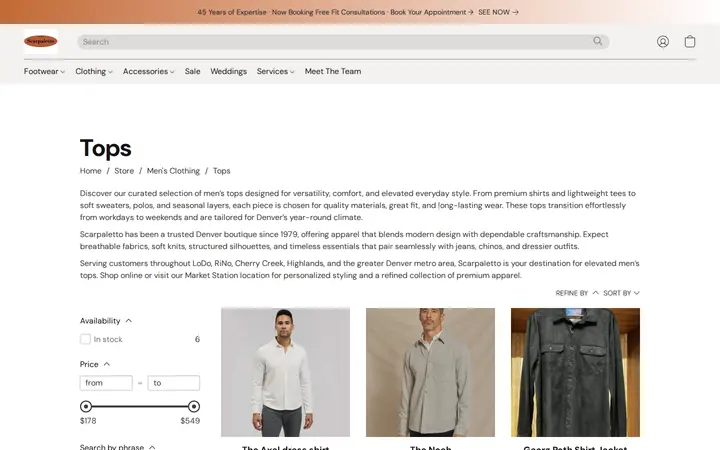Go to Home breadcrumb
The width and height of the screenshot is (720, 450).
tap(90, 171)
